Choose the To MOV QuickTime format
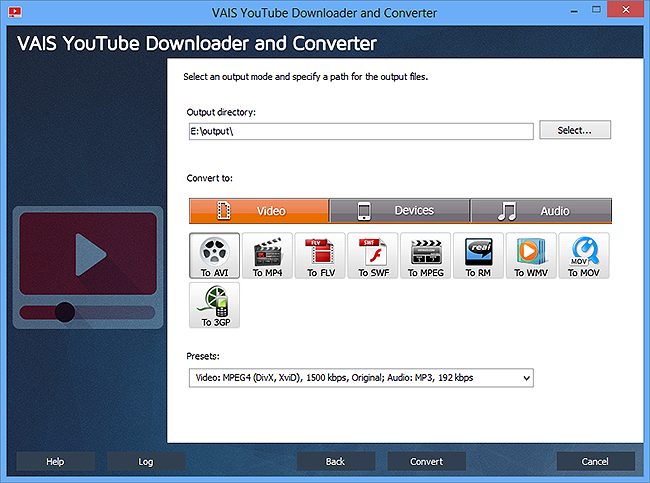Image resolution: width=650 pixels, height=483 pixels. point(584,255)
